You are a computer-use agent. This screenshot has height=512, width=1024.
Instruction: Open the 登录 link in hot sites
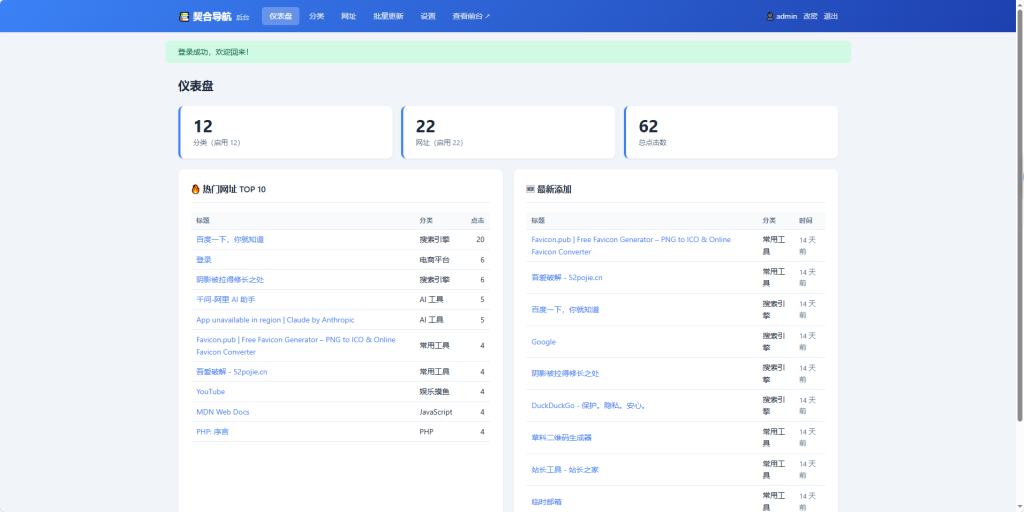click(x=204, y=260)
